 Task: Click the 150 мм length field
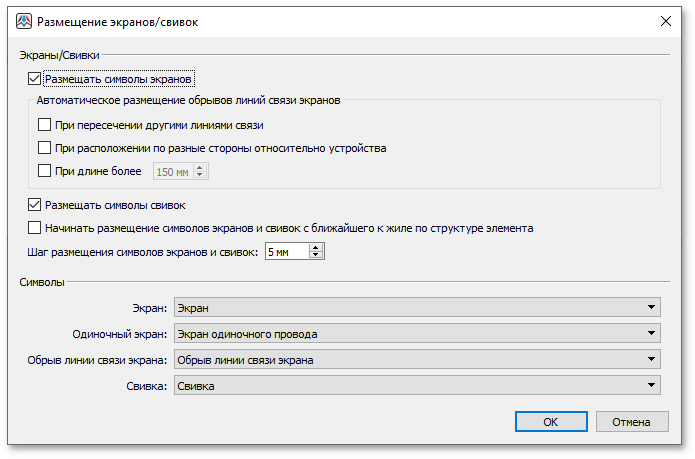pyautogui.click(x=173, y=171)
